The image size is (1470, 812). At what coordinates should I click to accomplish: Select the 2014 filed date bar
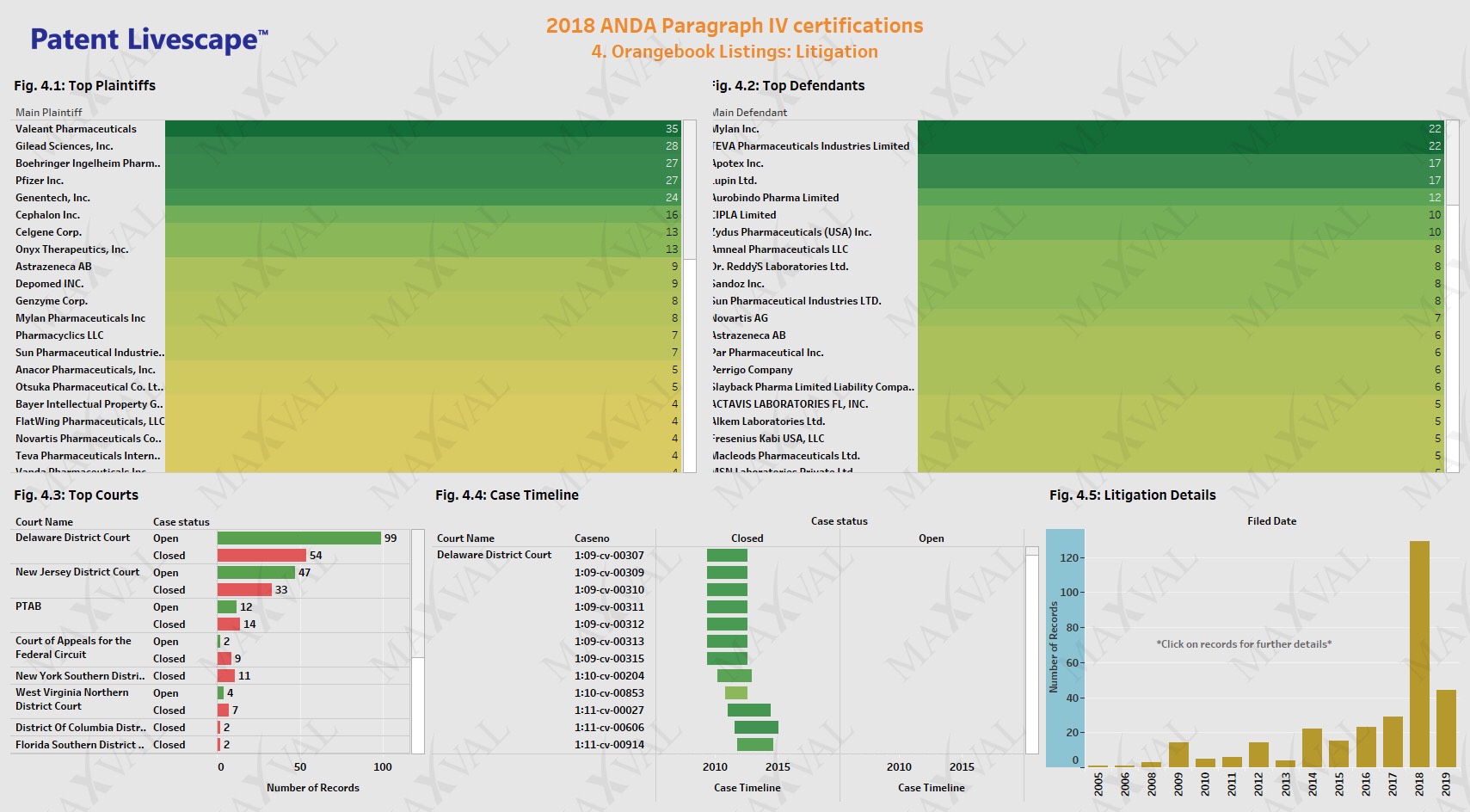(1312, 747)
